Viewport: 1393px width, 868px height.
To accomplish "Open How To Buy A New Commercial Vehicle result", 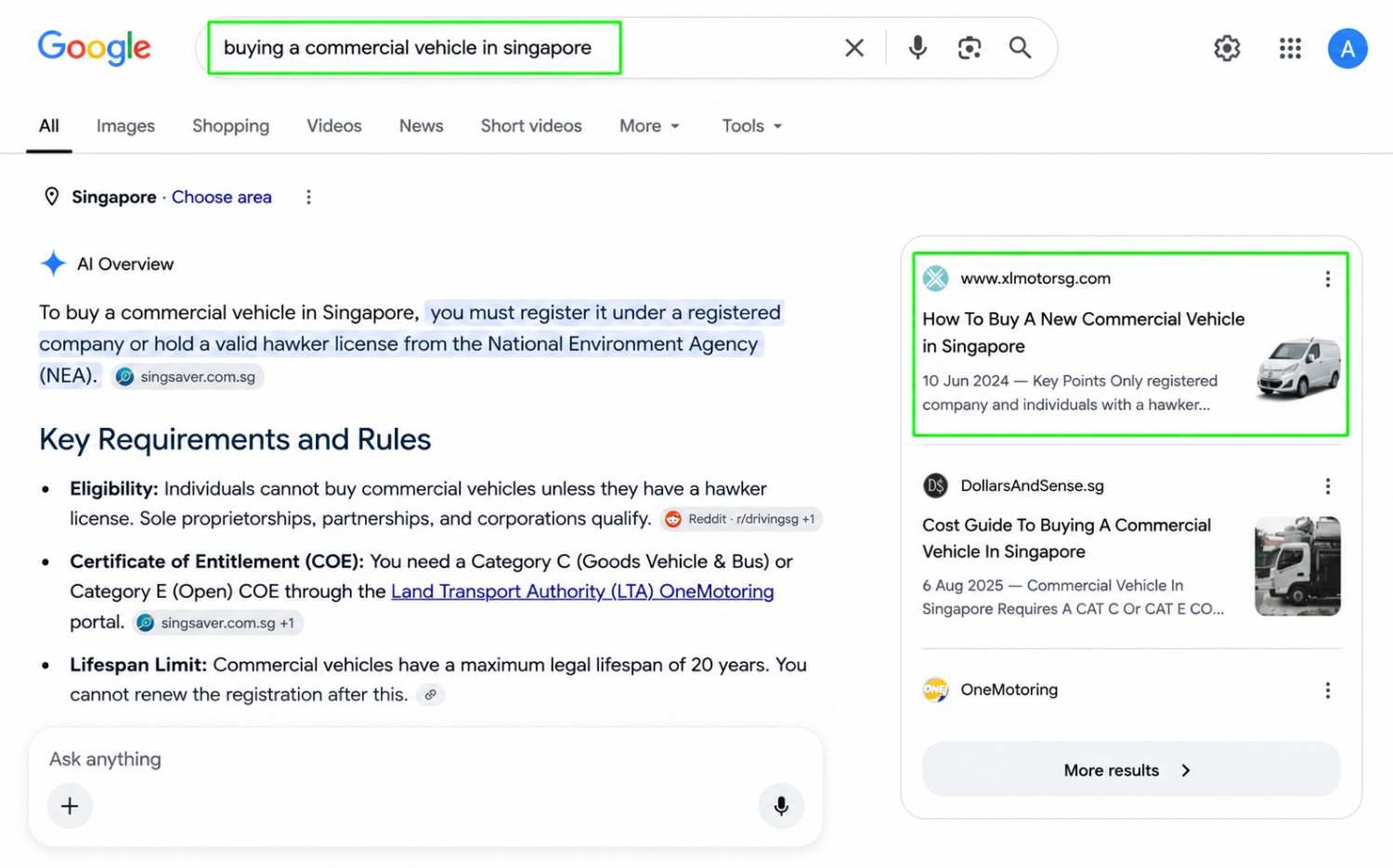I will 1083,332.
